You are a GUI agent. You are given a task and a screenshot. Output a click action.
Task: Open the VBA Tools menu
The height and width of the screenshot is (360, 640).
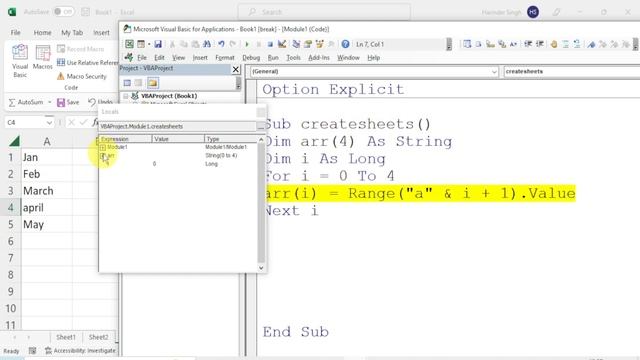pos(293,58)
